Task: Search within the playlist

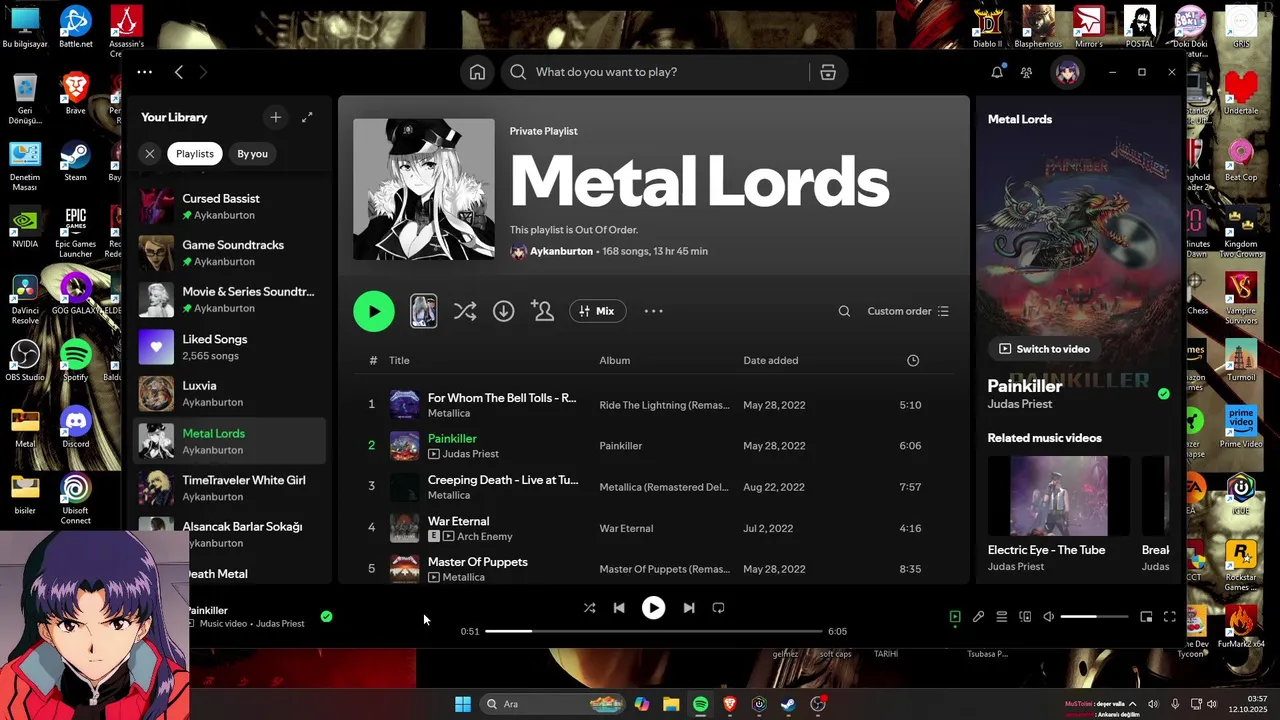Action: coord(844,311)
